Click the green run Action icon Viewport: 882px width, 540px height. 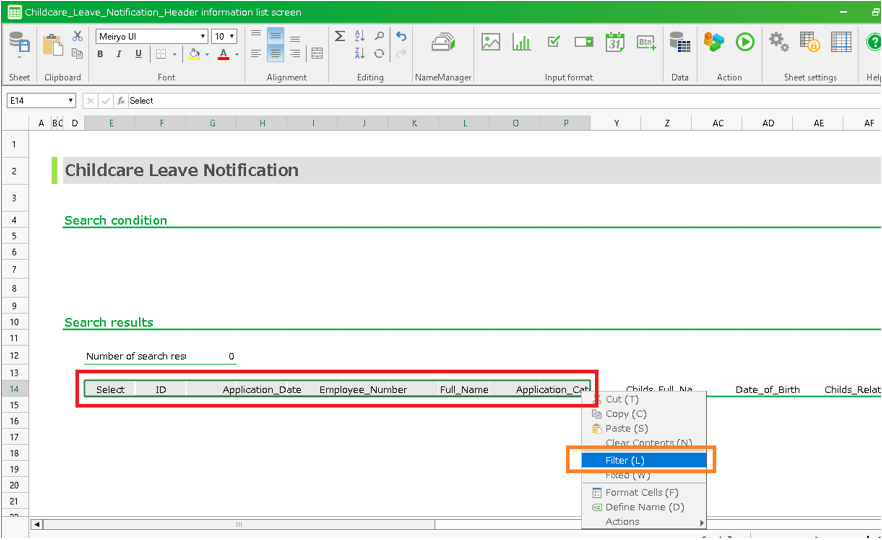click(x=745, y=42)
